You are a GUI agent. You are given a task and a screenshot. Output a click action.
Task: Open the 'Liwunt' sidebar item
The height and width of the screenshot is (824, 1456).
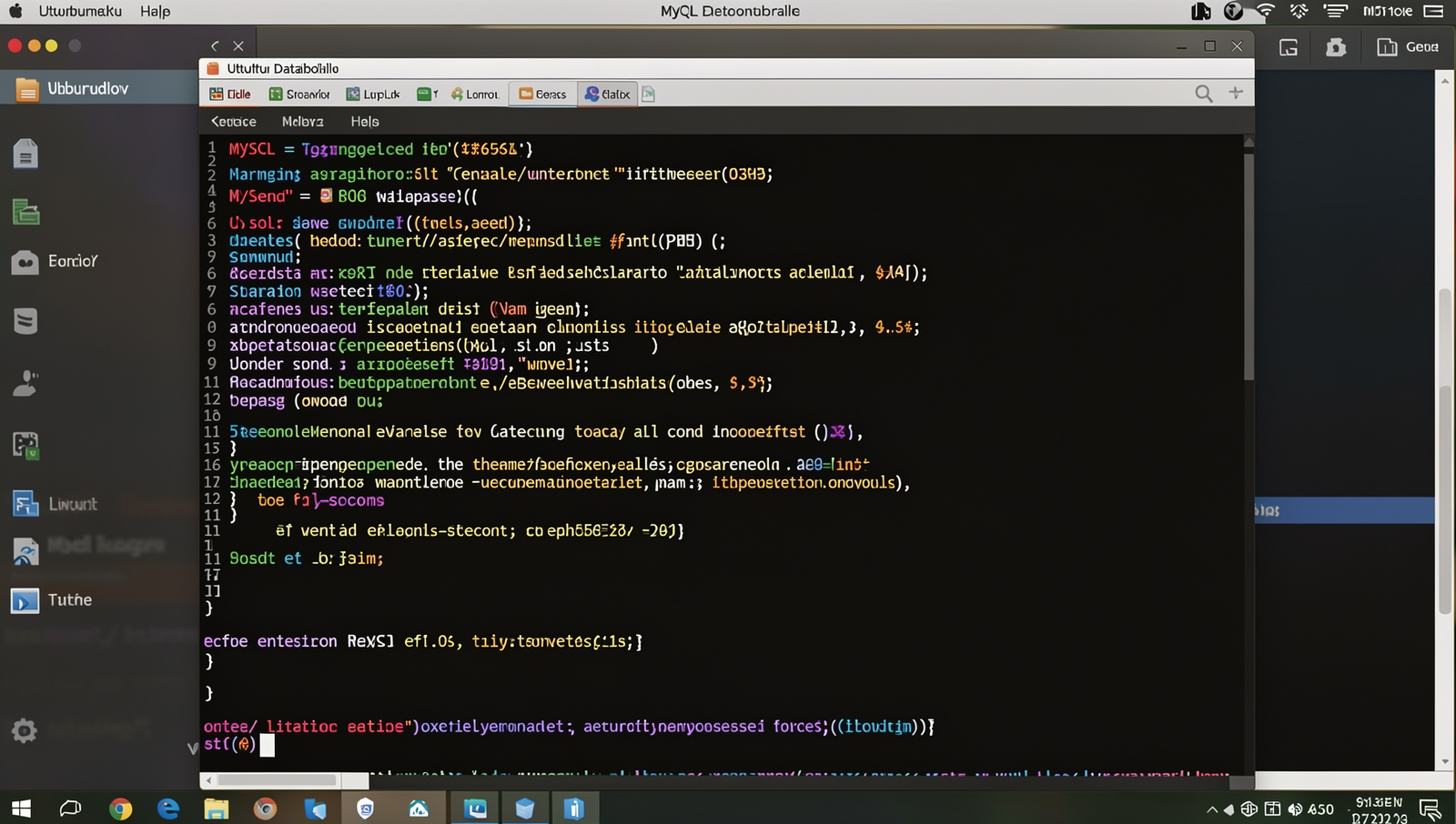coord(55,504)
